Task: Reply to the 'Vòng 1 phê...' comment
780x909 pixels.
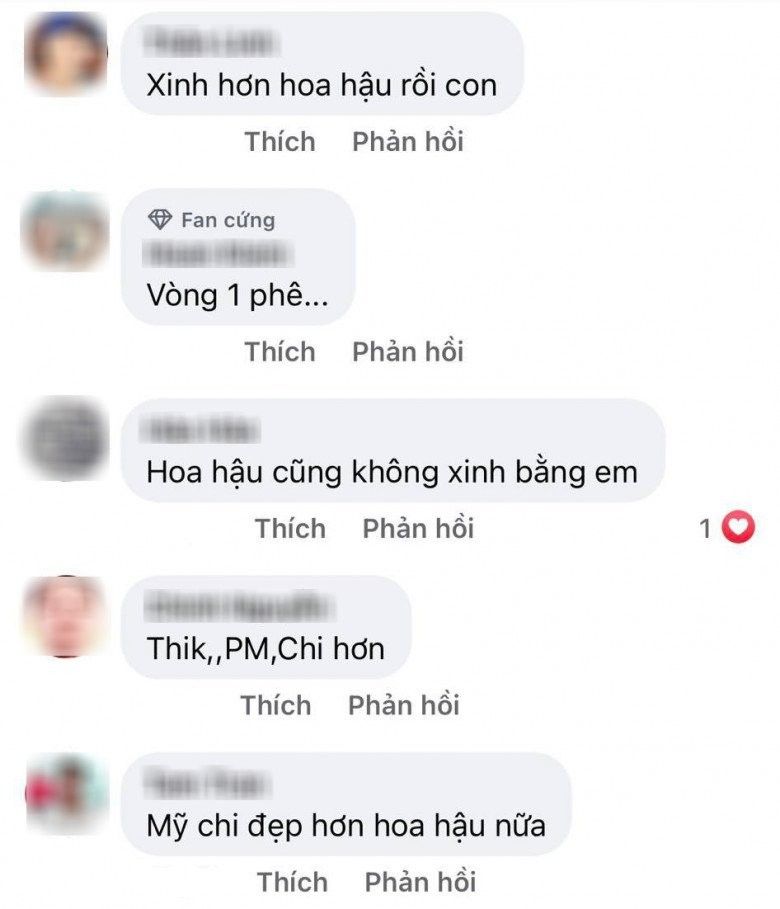Action: pyautogui.click(x=408, y=351)
